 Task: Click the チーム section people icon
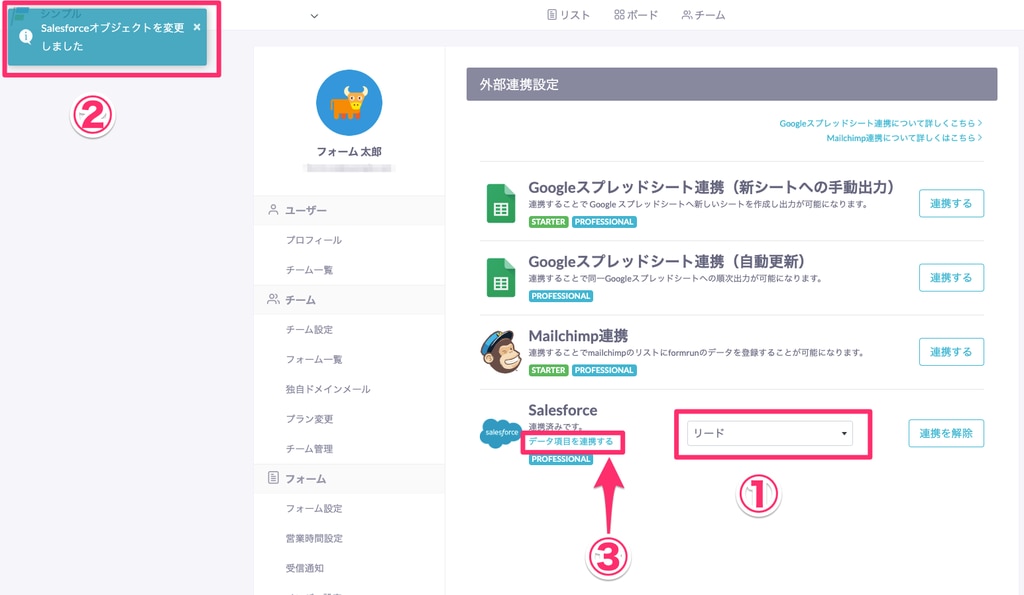coord(273,299)
